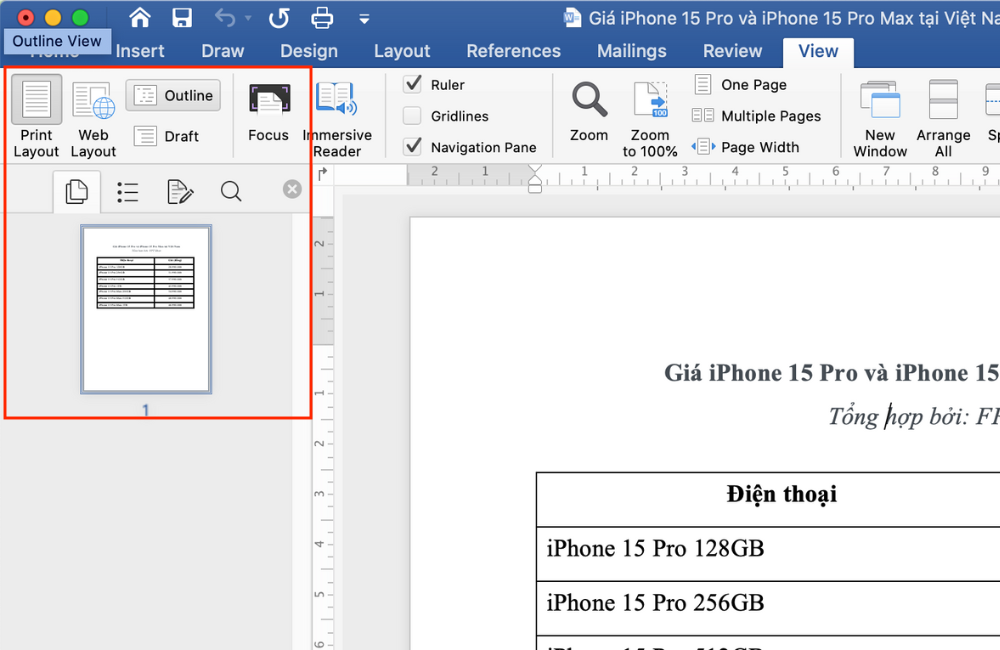Fit the view to Page Width

(x=746, y=147)
